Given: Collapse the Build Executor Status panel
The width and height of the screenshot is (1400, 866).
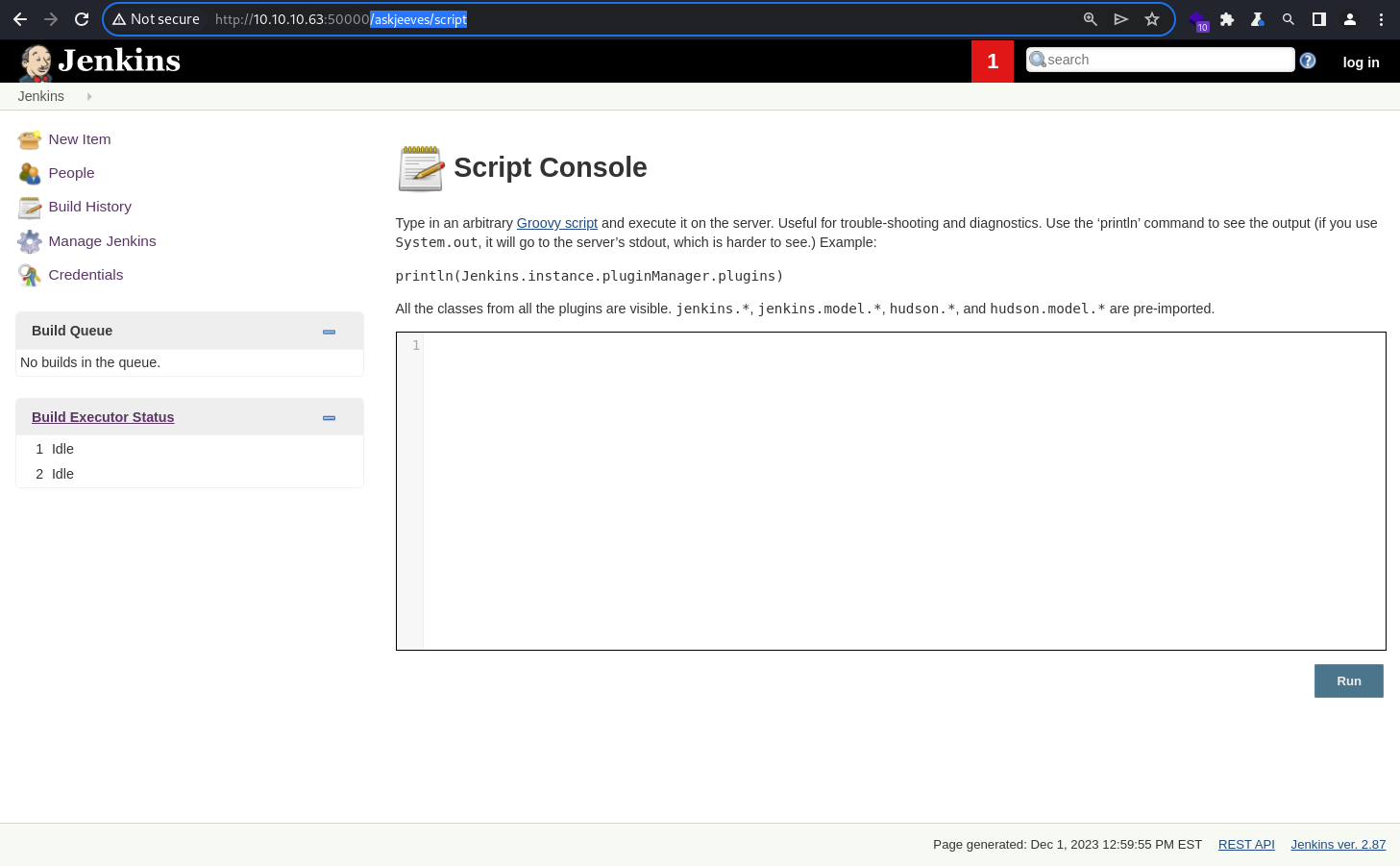Looking at the screenshot, I should click(329, 418).
